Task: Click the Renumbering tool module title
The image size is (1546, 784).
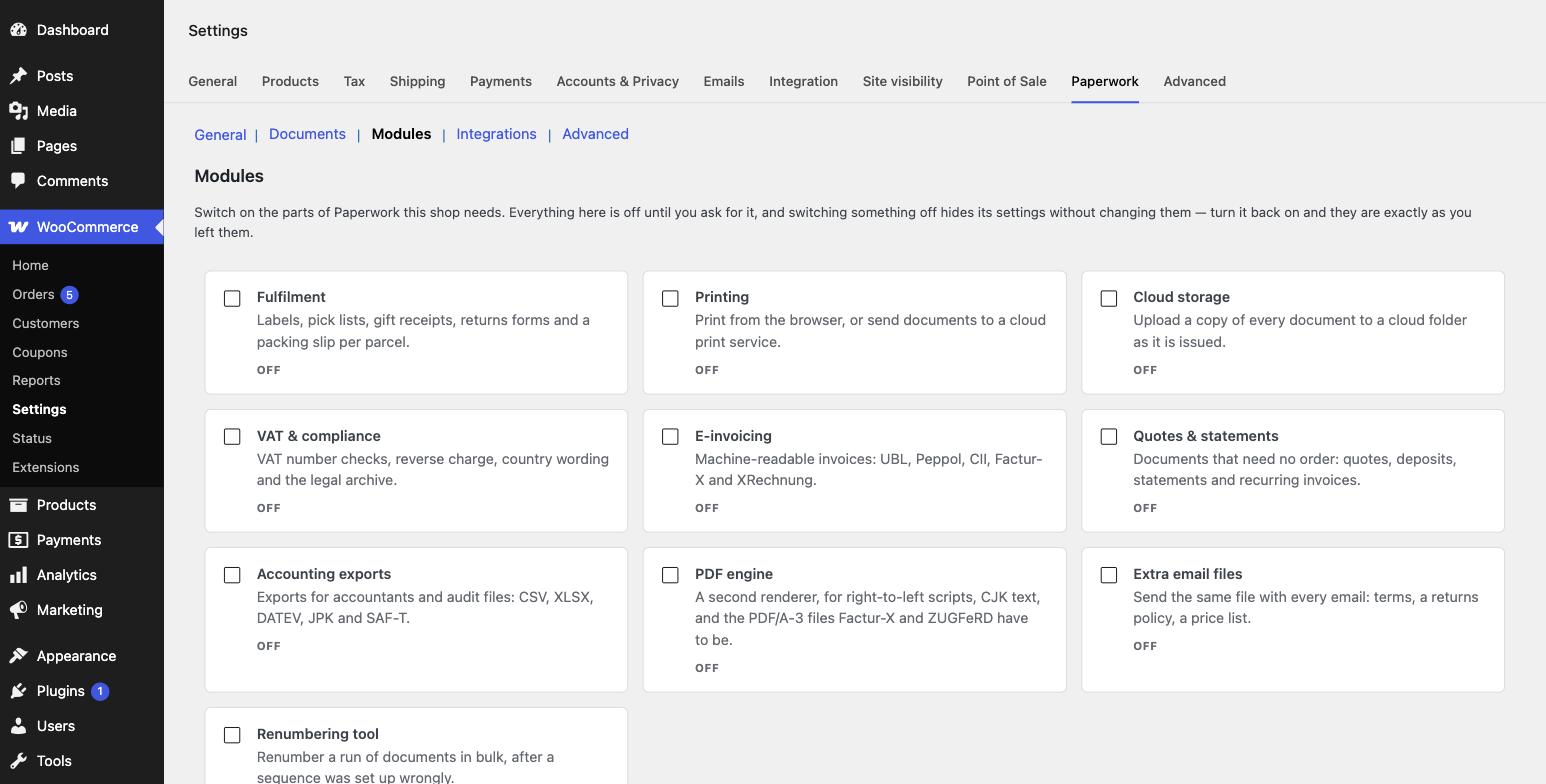Action: click(318, 734)
